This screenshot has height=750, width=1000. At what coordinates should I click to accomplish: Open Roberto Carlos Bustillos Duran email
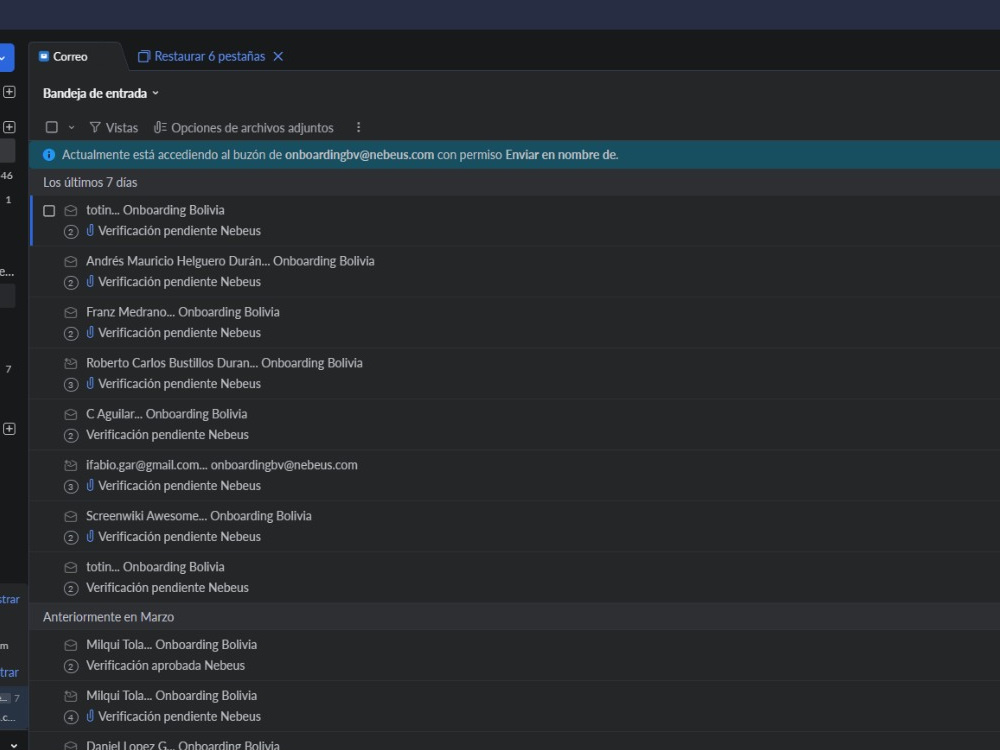[x=514, y=374]
